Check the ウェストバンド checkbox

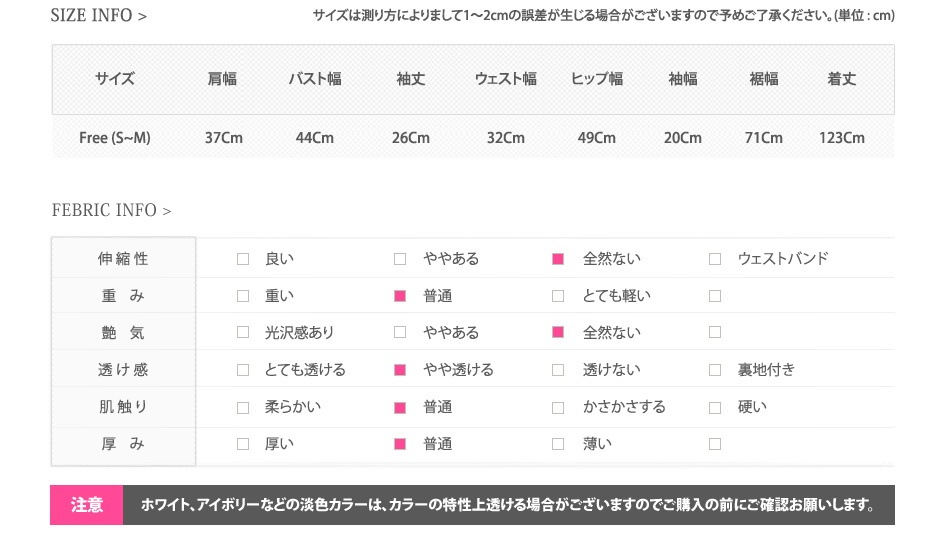[715, 259]
